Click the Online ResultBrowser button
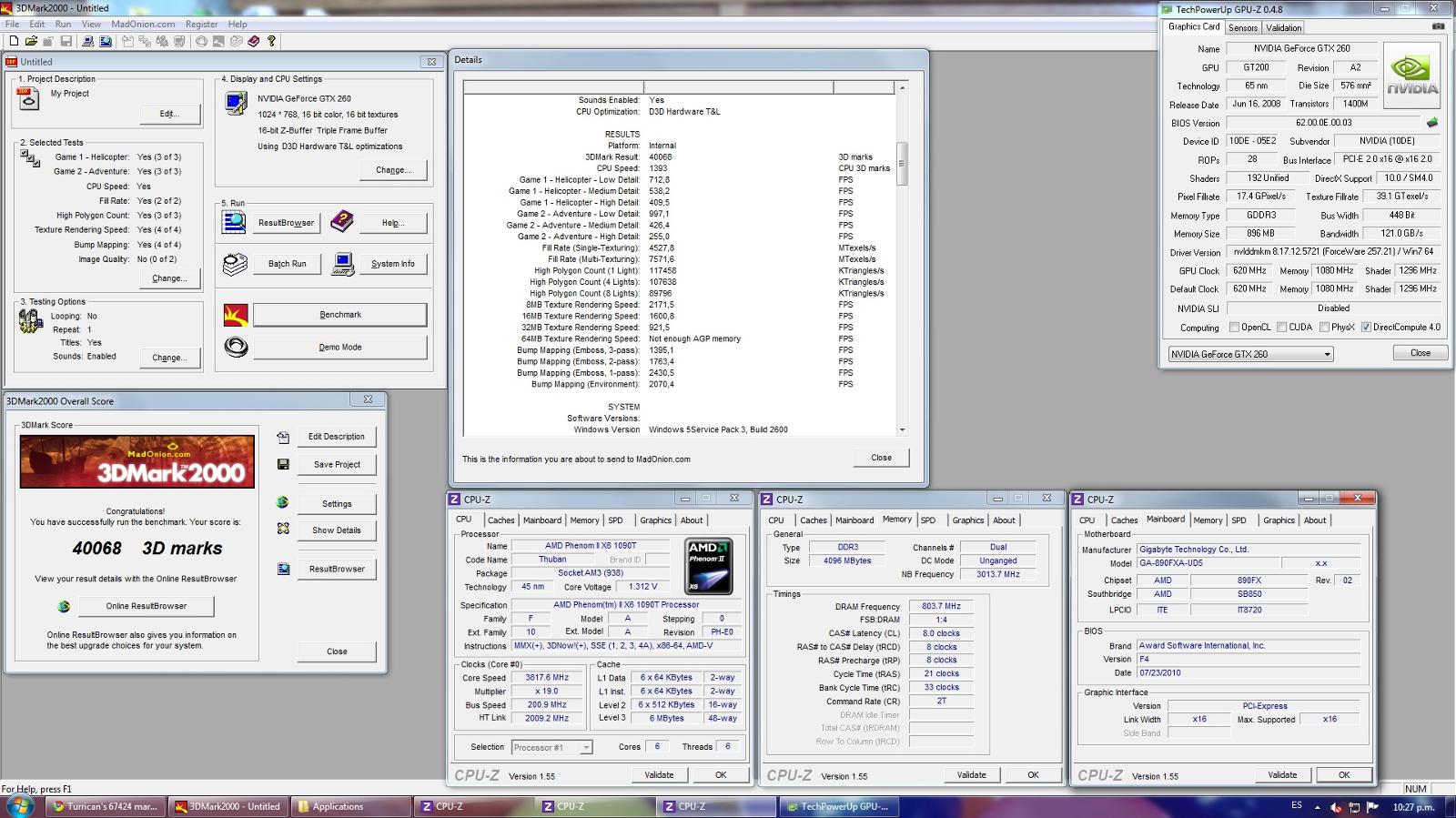 point(147,606)
